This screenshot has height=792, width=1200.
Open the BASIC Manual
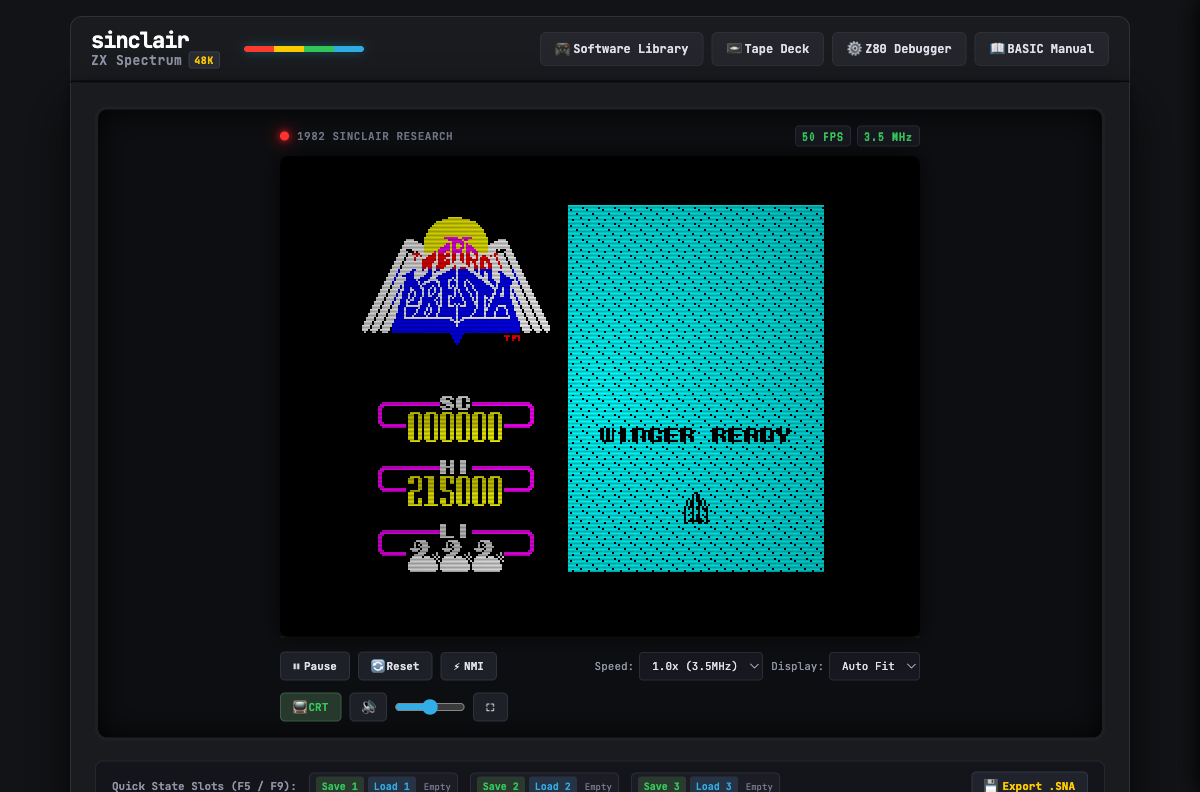point(1041,49)
